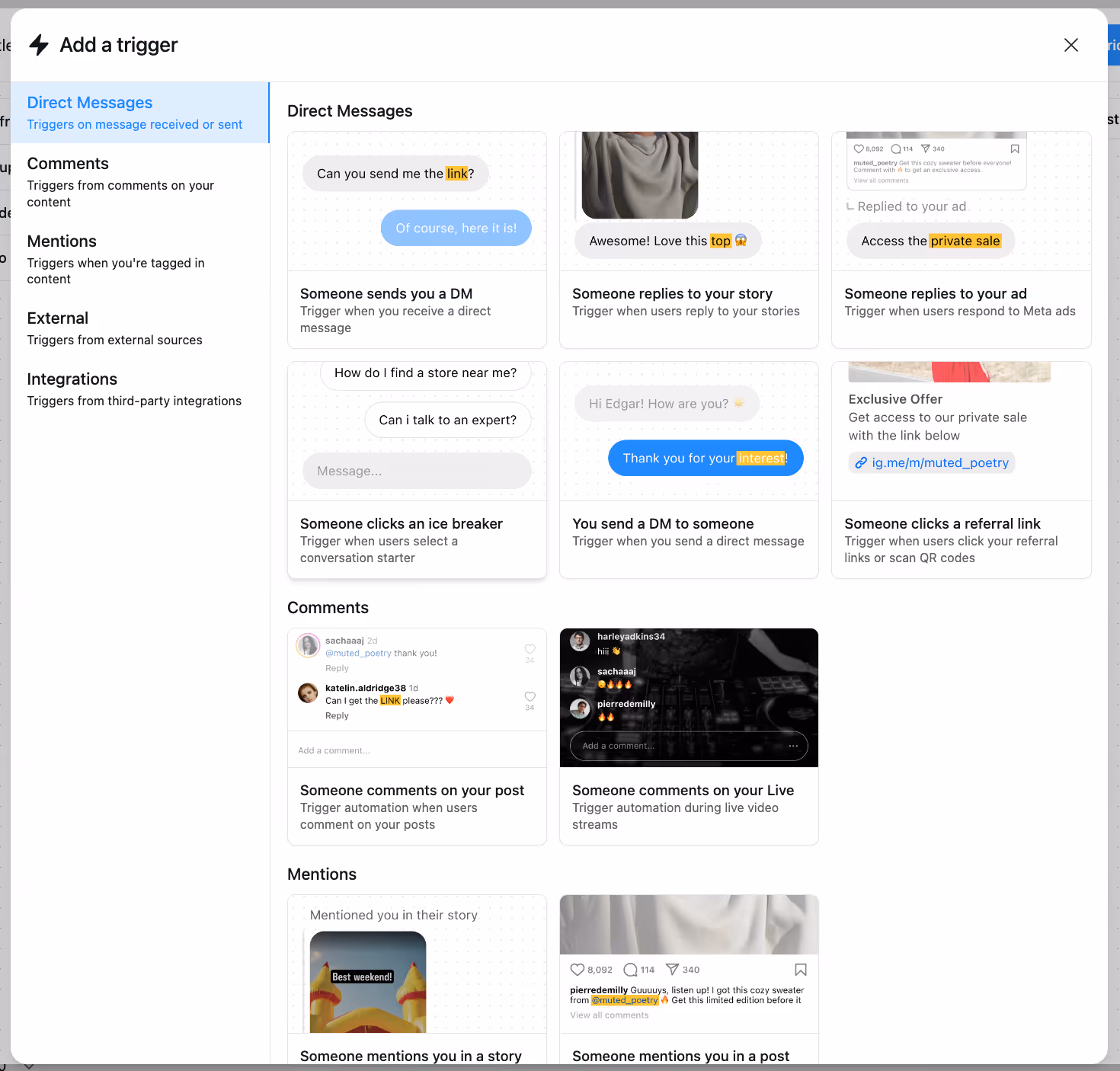Choose Someone replies to your story trigger
This screenshot has height=1071, width=1120.
(x=689, y=240)
